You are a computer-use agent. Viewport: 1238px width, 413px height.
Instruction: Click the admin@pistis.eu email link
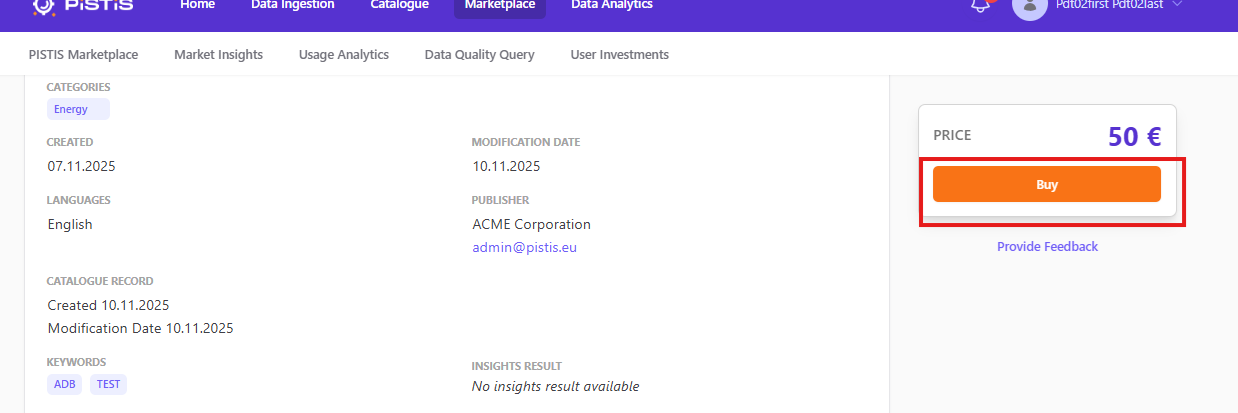pos(525,247)
